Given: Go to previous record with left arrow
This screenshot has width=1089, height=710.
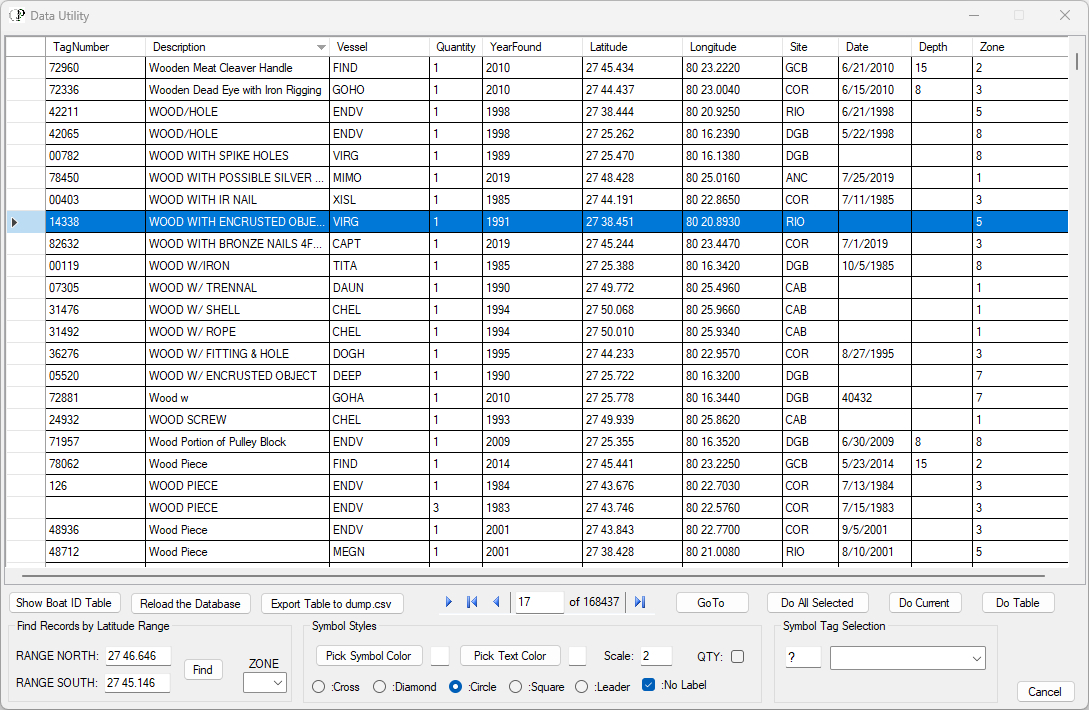Looking at the screenshot, I should pos(496,602).
